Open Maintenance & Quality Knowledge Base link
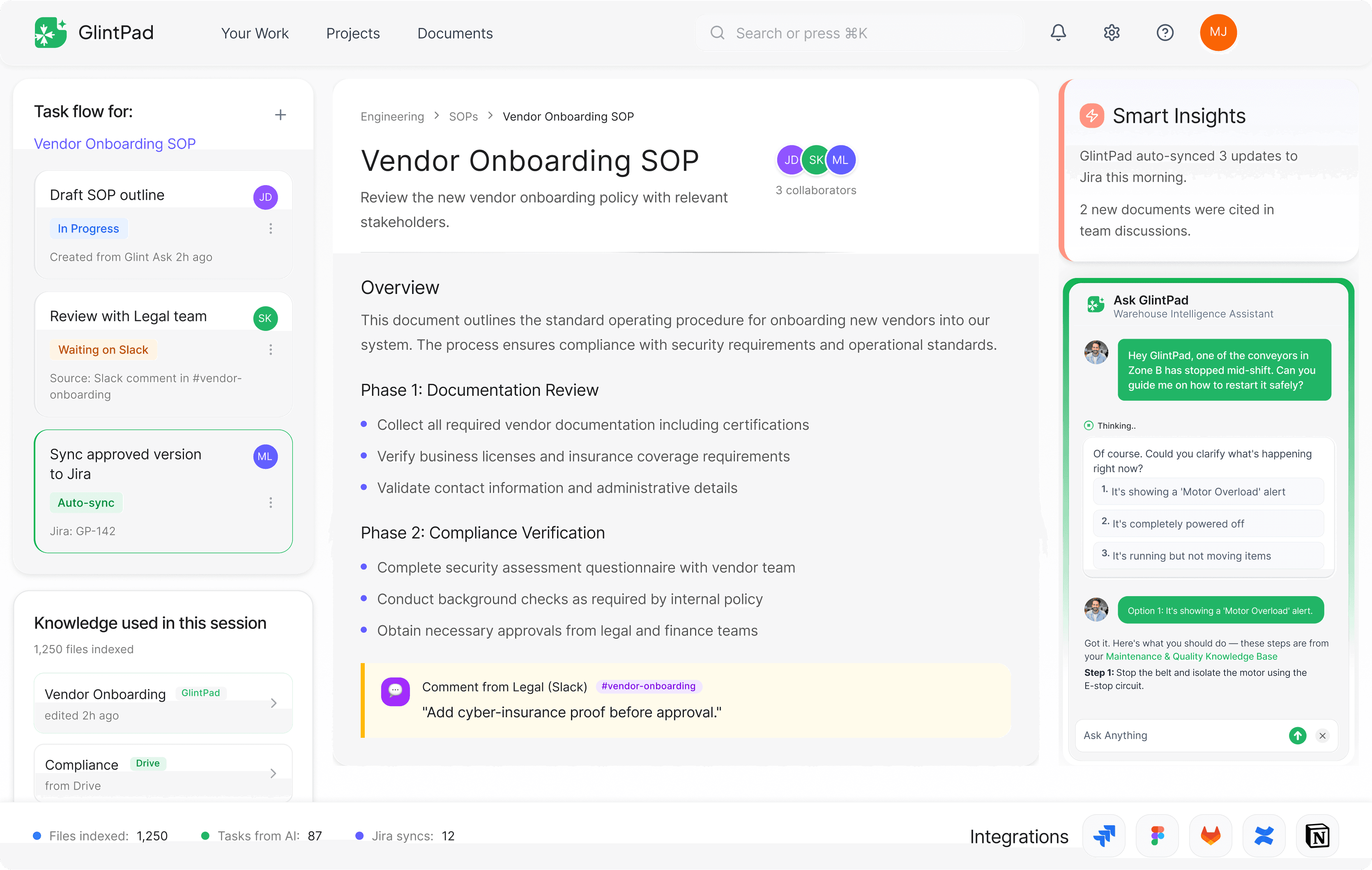 click(x=1191, y=657)
